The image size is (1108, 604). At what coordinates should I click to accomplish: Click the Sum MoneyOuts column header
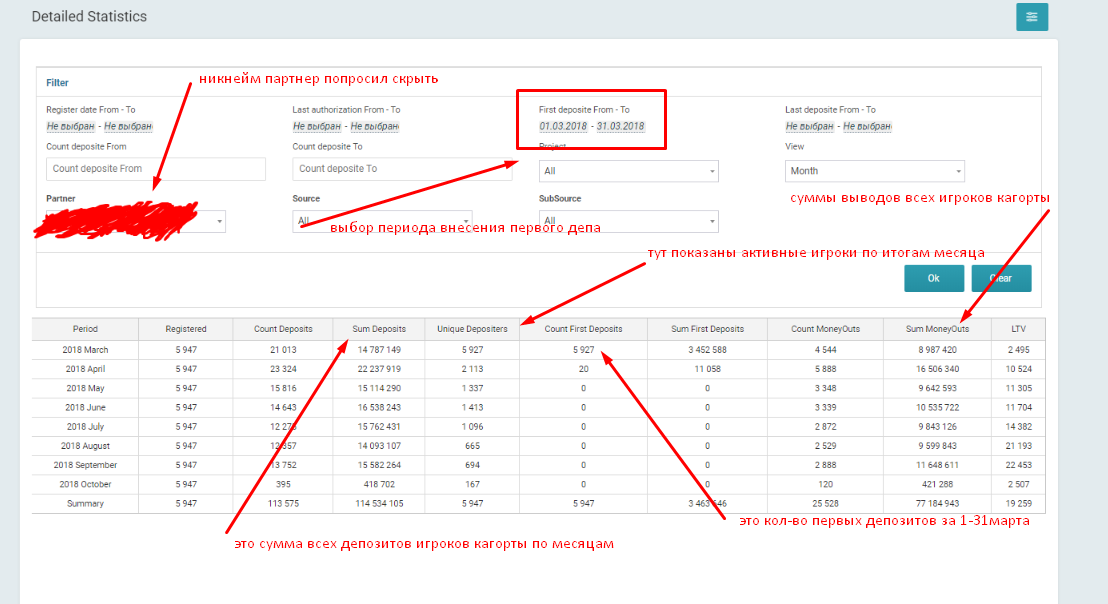click(937, 329)
